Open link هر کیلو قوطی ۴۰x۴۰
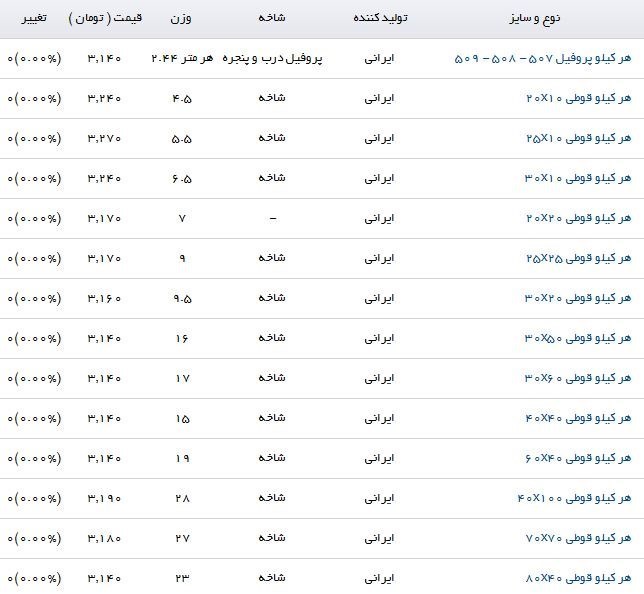The image size is (644, 594). point(578,419)
